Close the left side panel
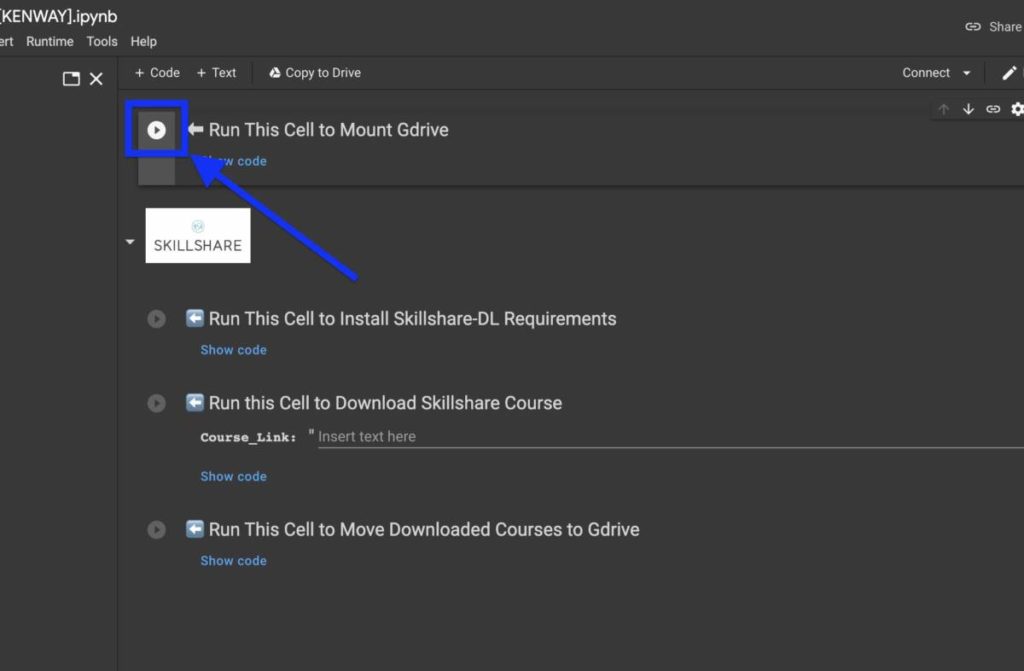This screenshot has width=1024, height=671. [96, 79]
